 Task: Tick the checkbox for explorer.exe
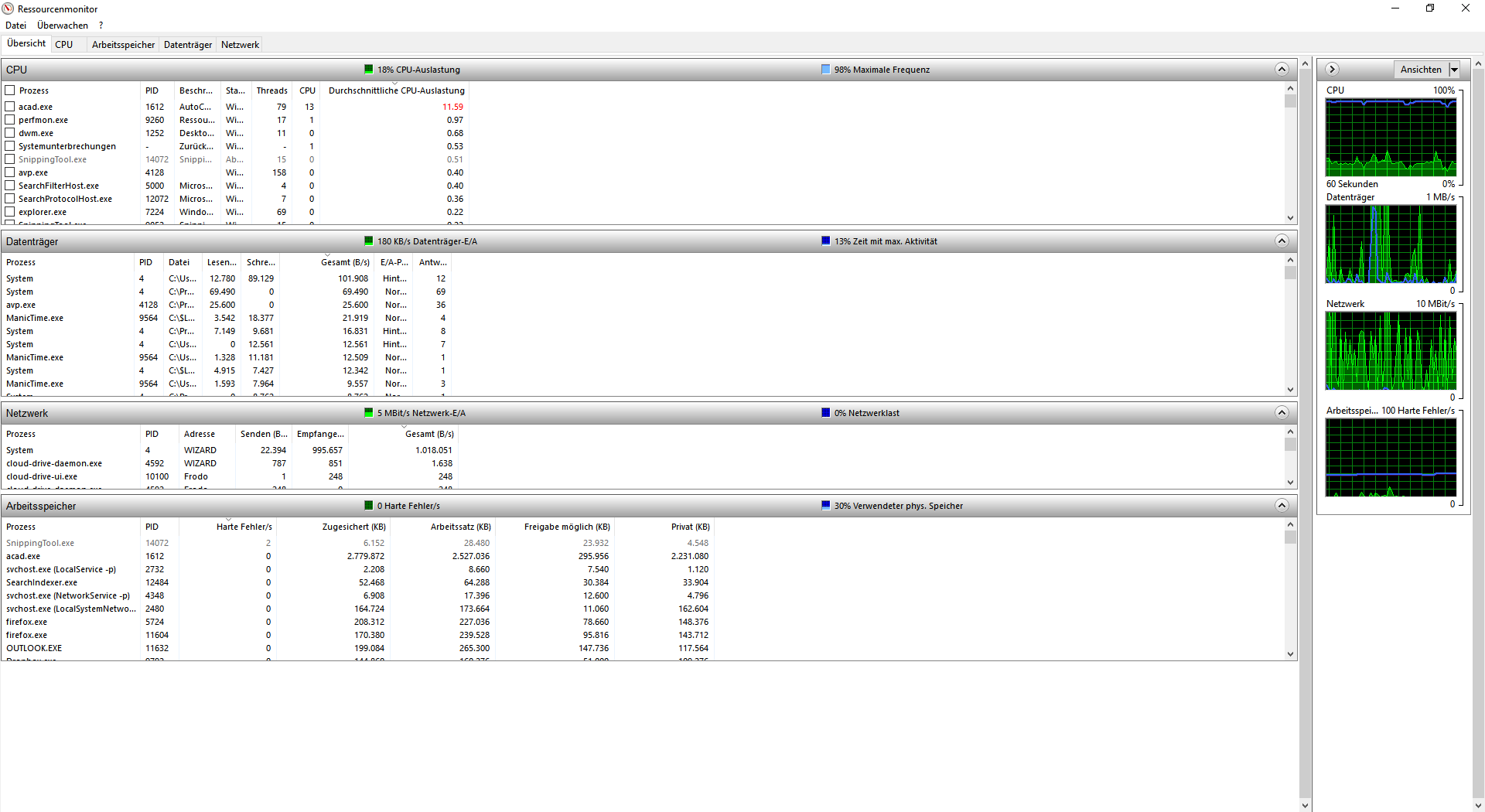[10, 212]
